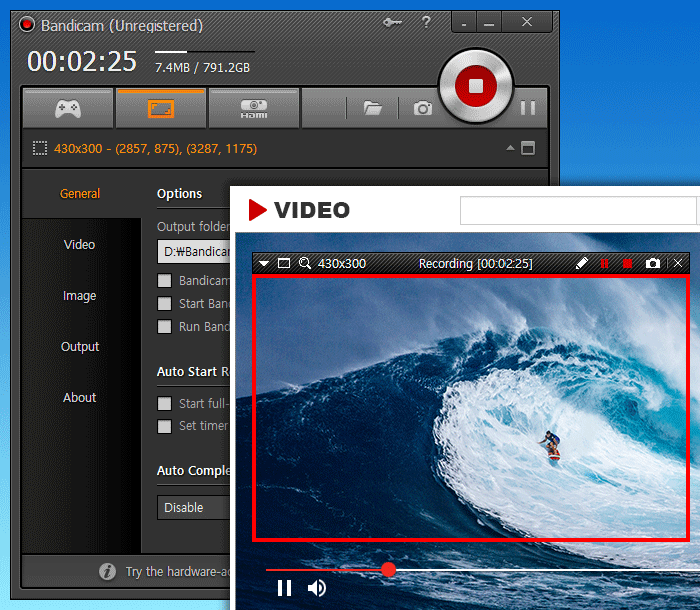Click the video frame in the player

[x=471, y=409]
